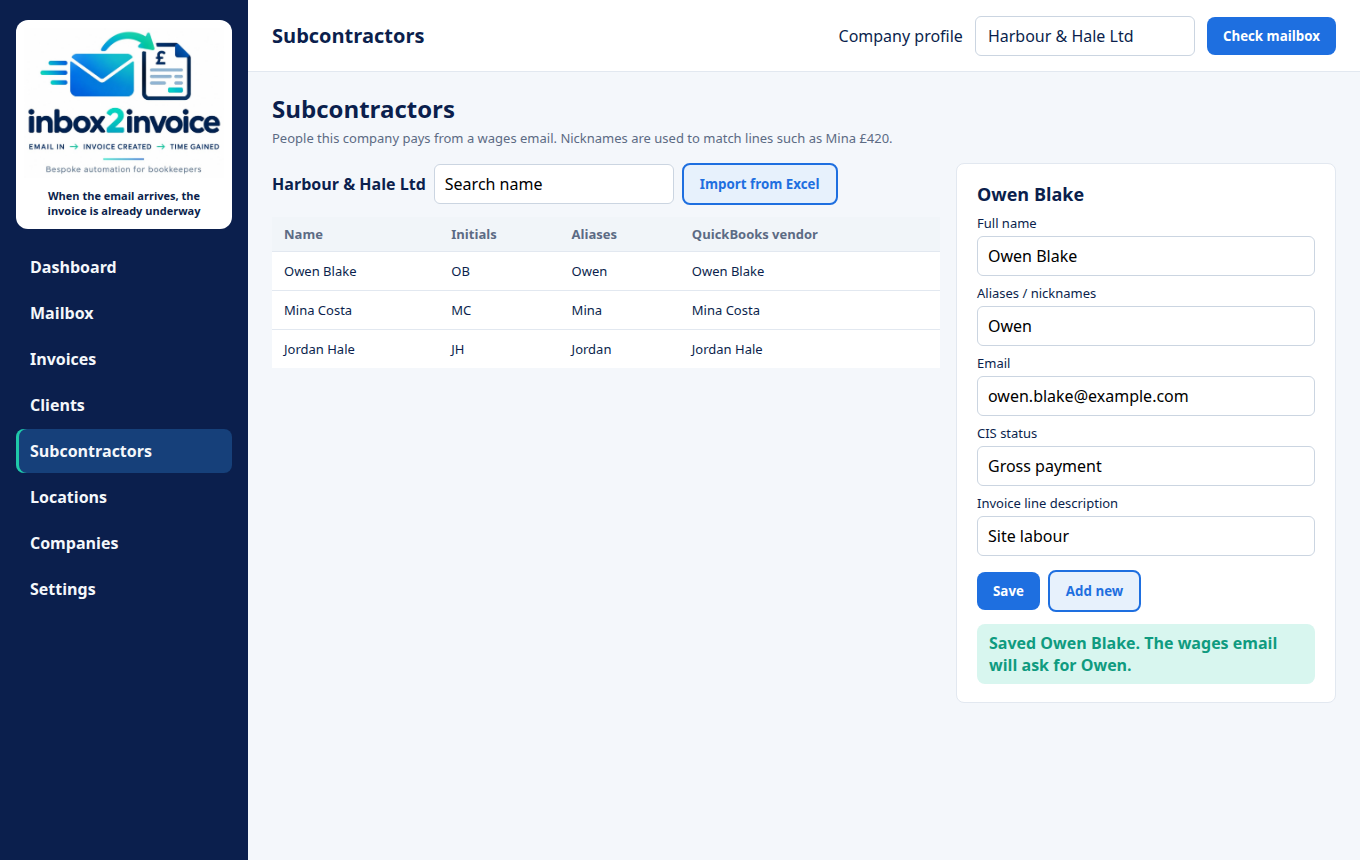This screenshot has height=860, width=1360.
Task: Click into the Email field
Action: pyautogui.click(x=1146, y=396)
